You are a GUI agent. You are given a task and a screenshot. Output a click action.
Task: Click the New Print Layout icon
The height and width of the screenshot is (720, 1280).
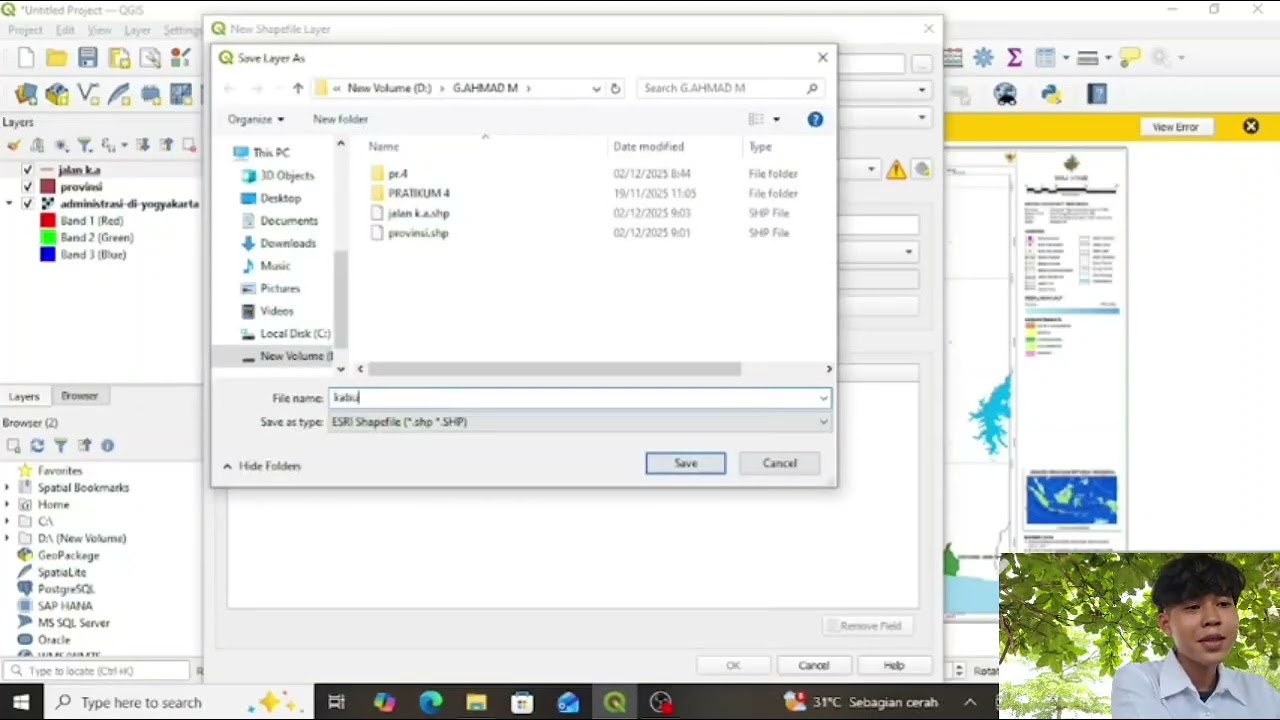119,58
